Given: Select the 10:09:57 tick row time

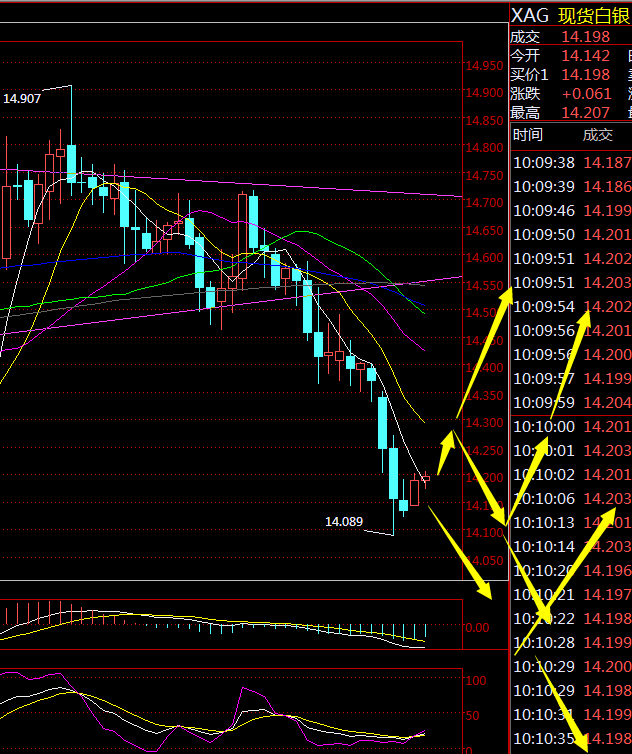Looking at the screenshot, I should point(544,379).
